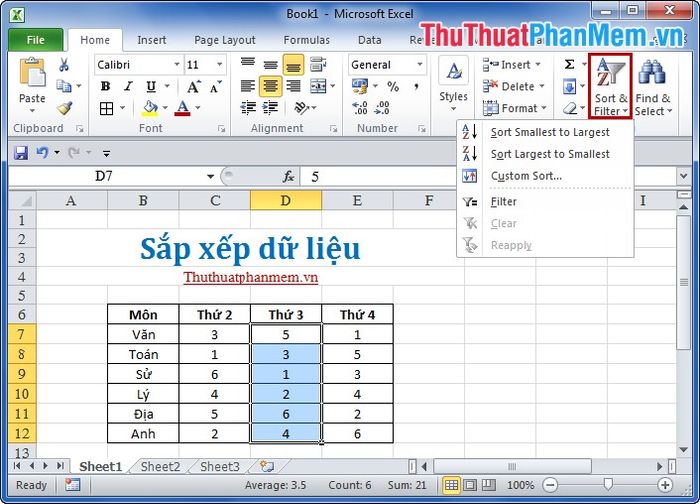Toggle Align Text Right
Screen dimensions: 700x504
coord(293,86)
